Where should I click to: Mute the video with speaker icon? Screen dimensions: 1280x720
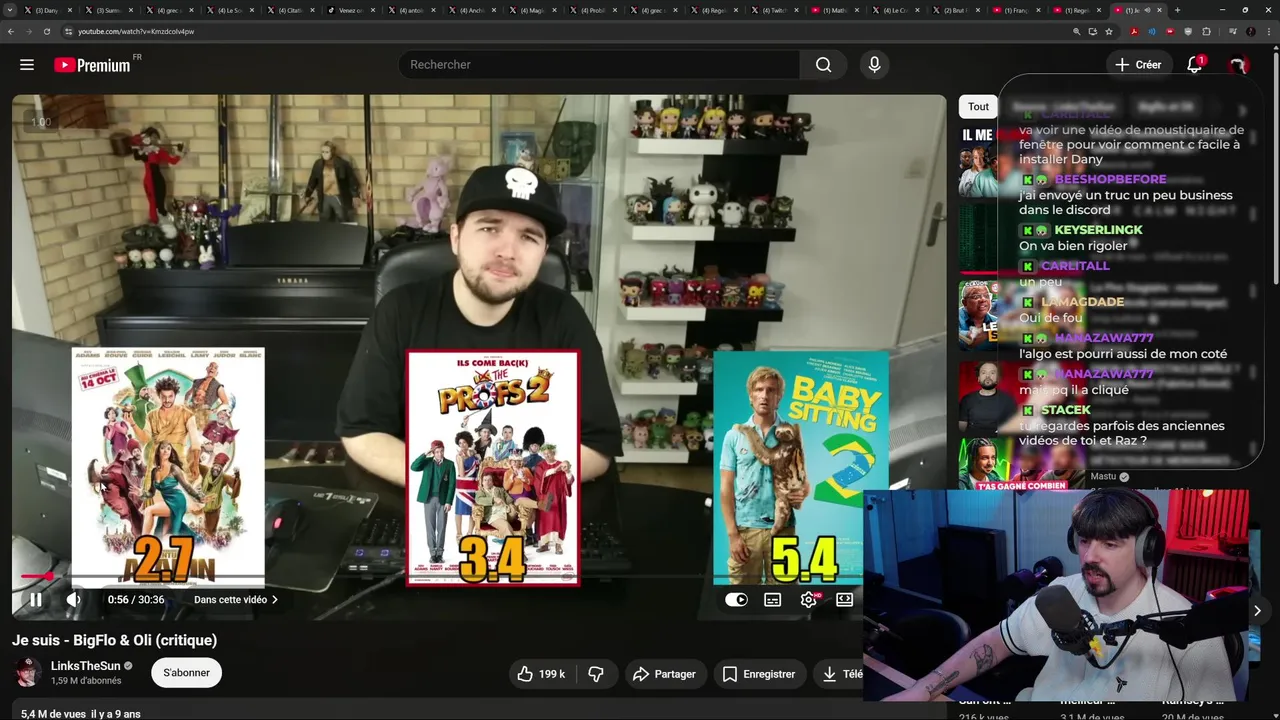pyautogui.click(x=74, y=600)
